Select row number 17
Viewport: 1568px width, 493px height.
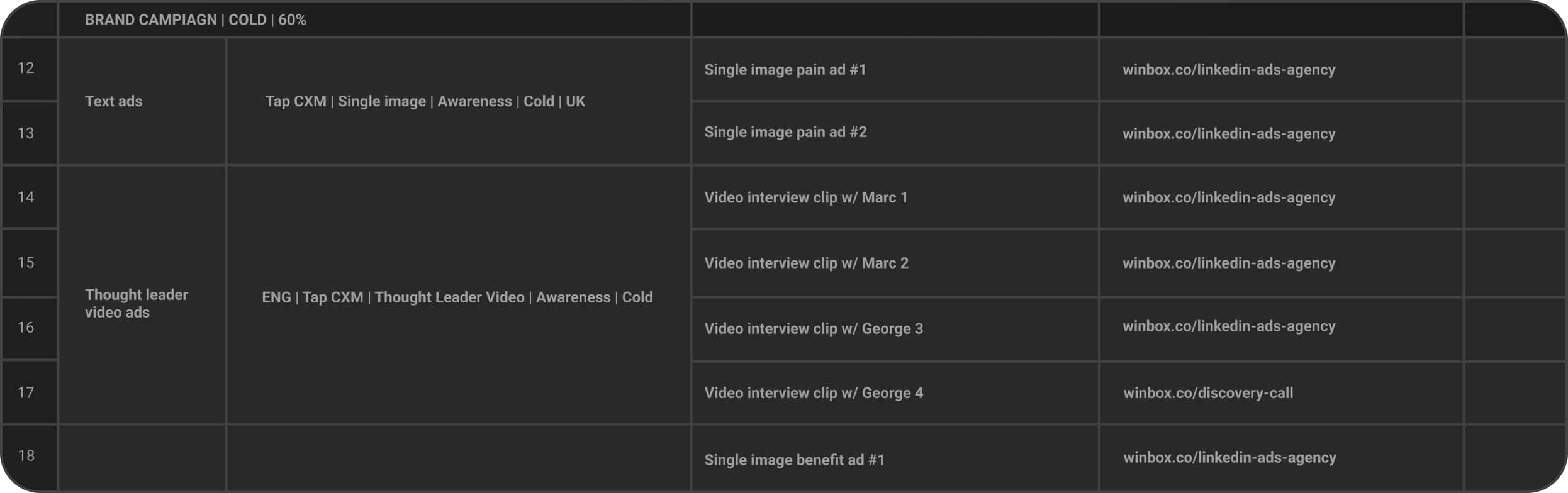pyautogui.click(x=29, y=392)
